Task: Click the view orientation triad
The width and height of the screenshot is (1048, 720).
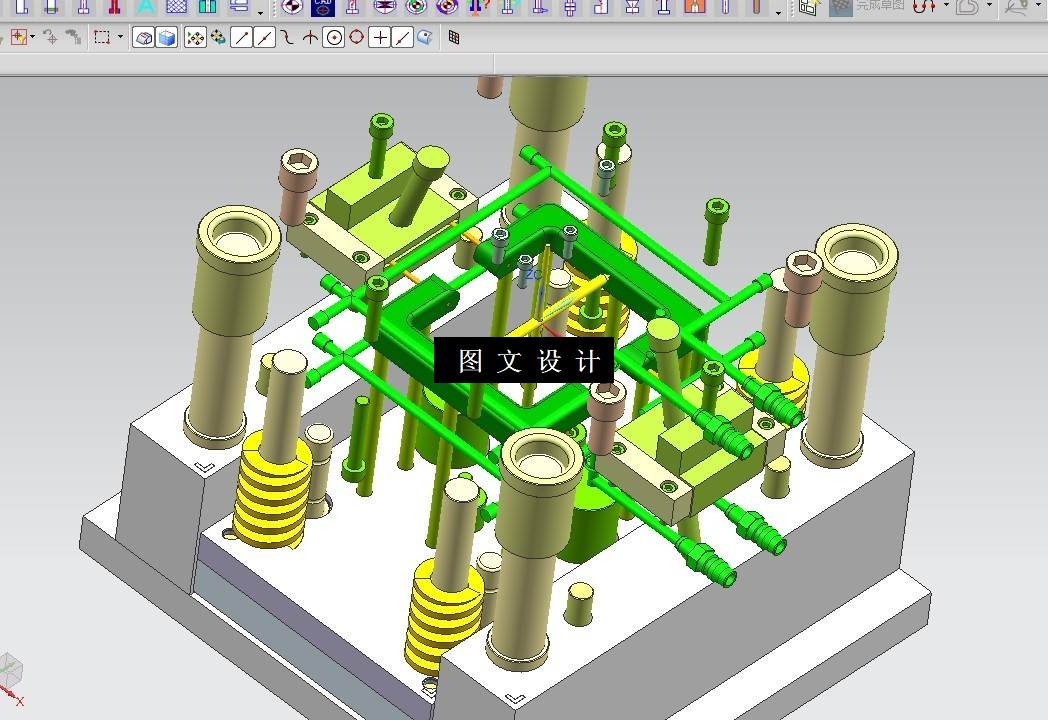Action: tap(11, 679)
